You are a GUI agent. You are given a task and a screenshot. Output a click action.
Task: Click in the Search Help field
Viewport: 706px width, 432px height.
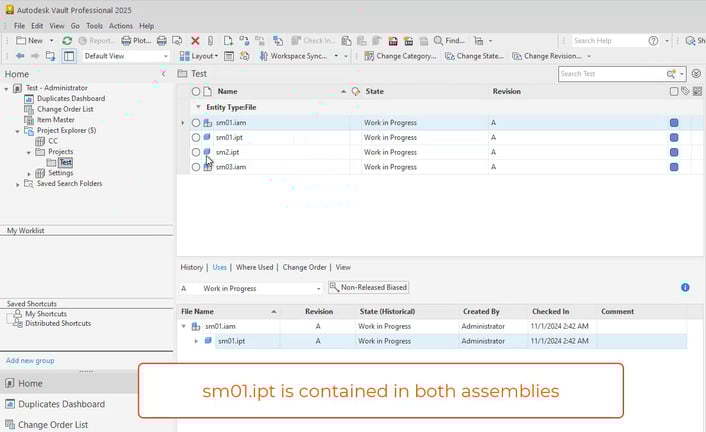(x=609, y=41)
